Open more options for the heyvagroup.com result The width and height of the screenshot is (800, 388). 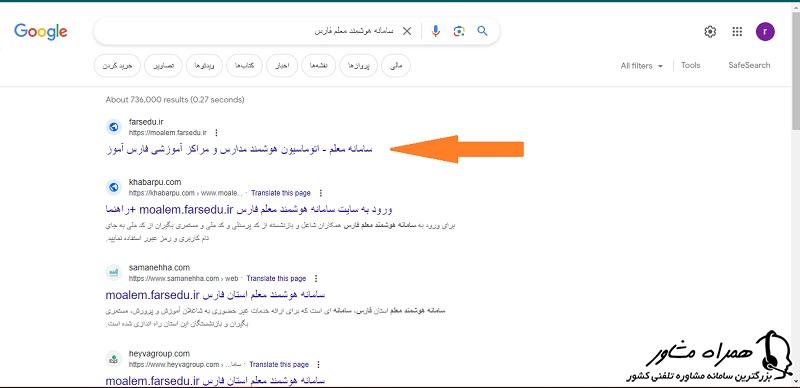pyautogui.click(x=319, y=365)
